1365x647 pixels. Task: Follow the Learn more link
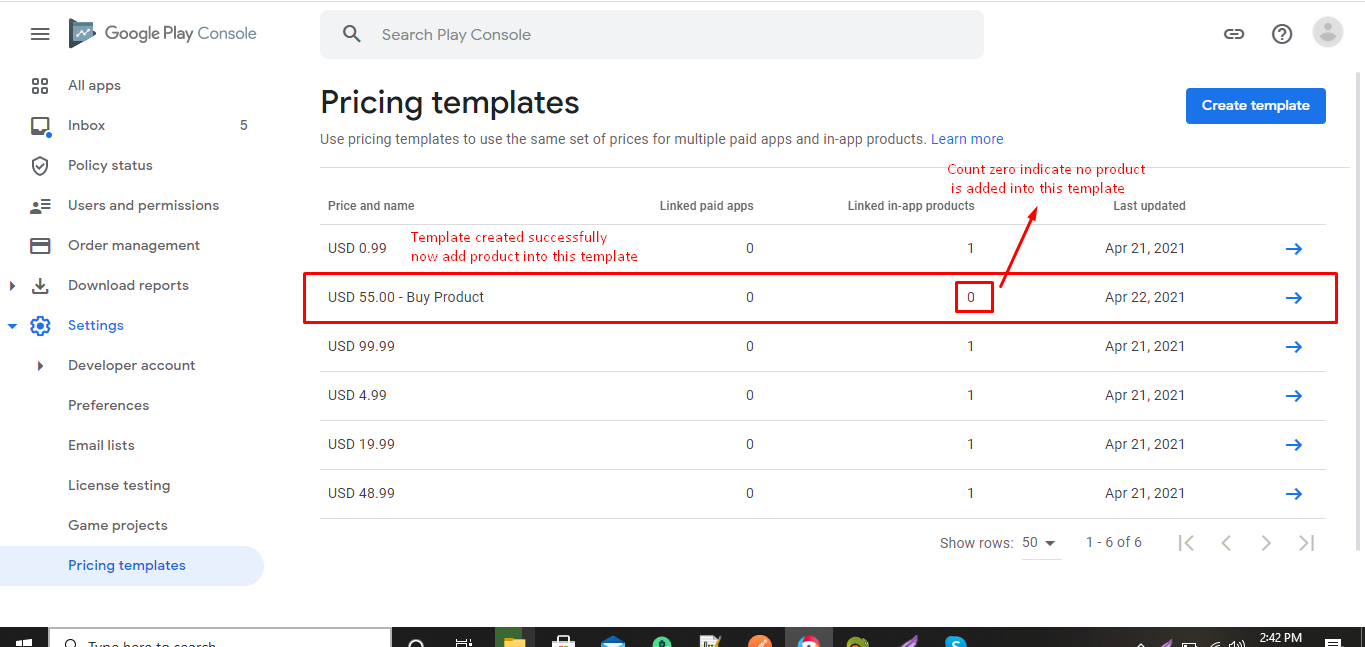click(x=967, y=140)
